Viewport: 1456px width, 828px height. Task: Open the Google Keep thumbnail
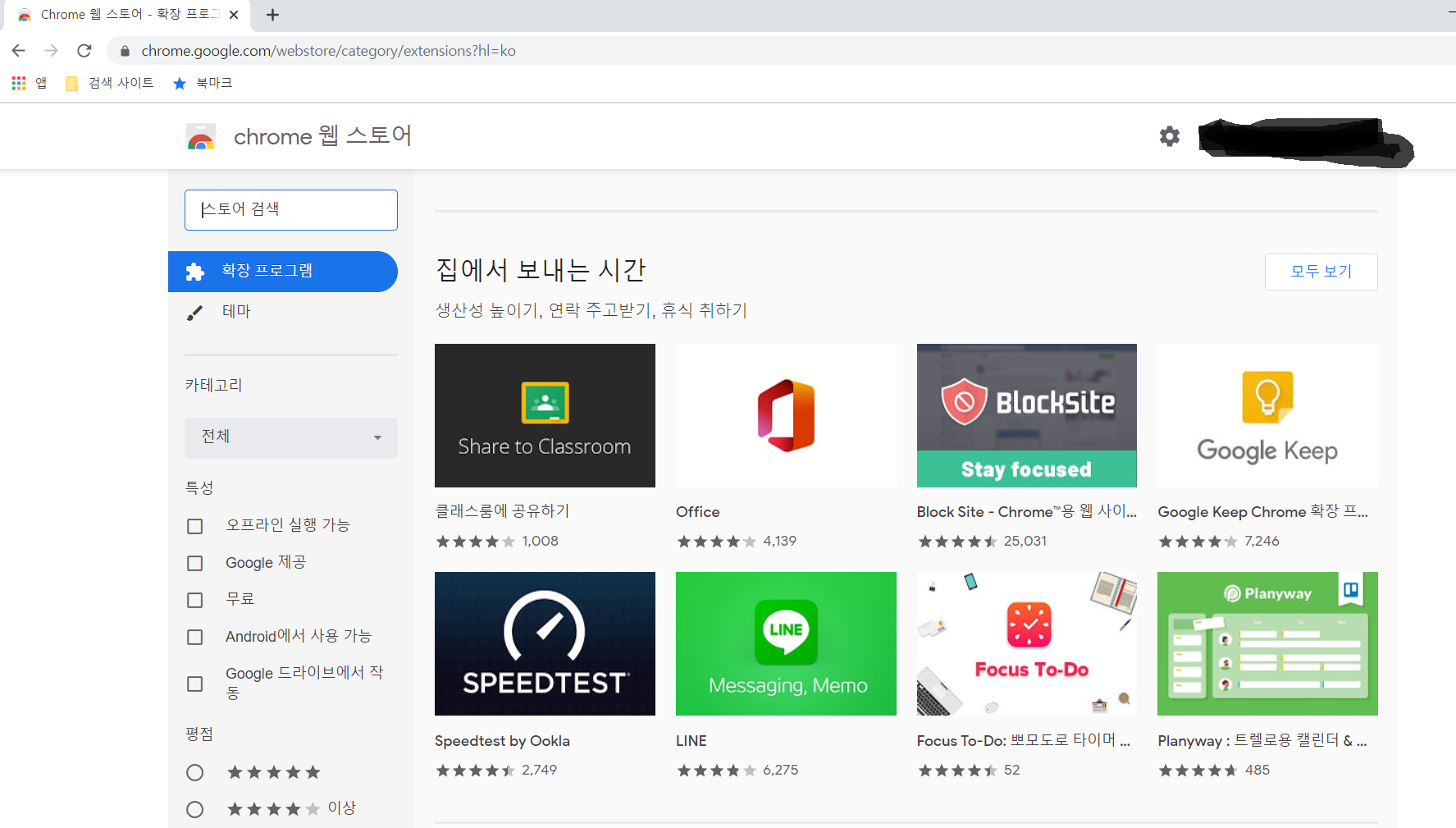point(1267,415)
